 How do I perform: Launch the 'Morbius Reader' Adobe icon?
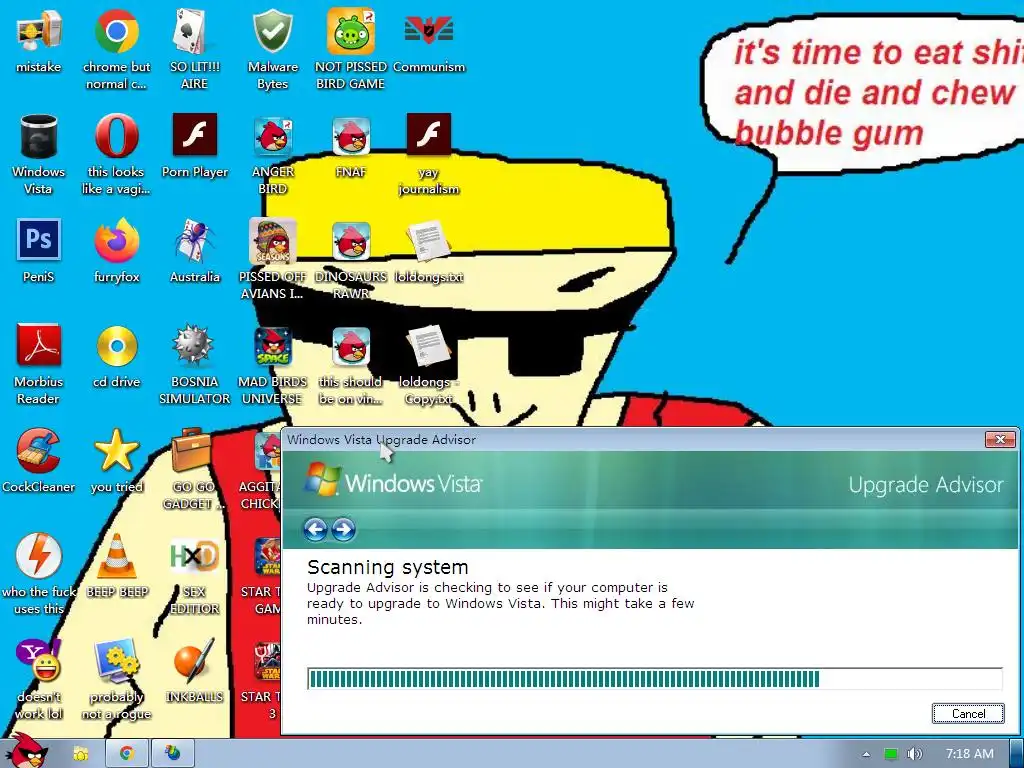(39, 345)
